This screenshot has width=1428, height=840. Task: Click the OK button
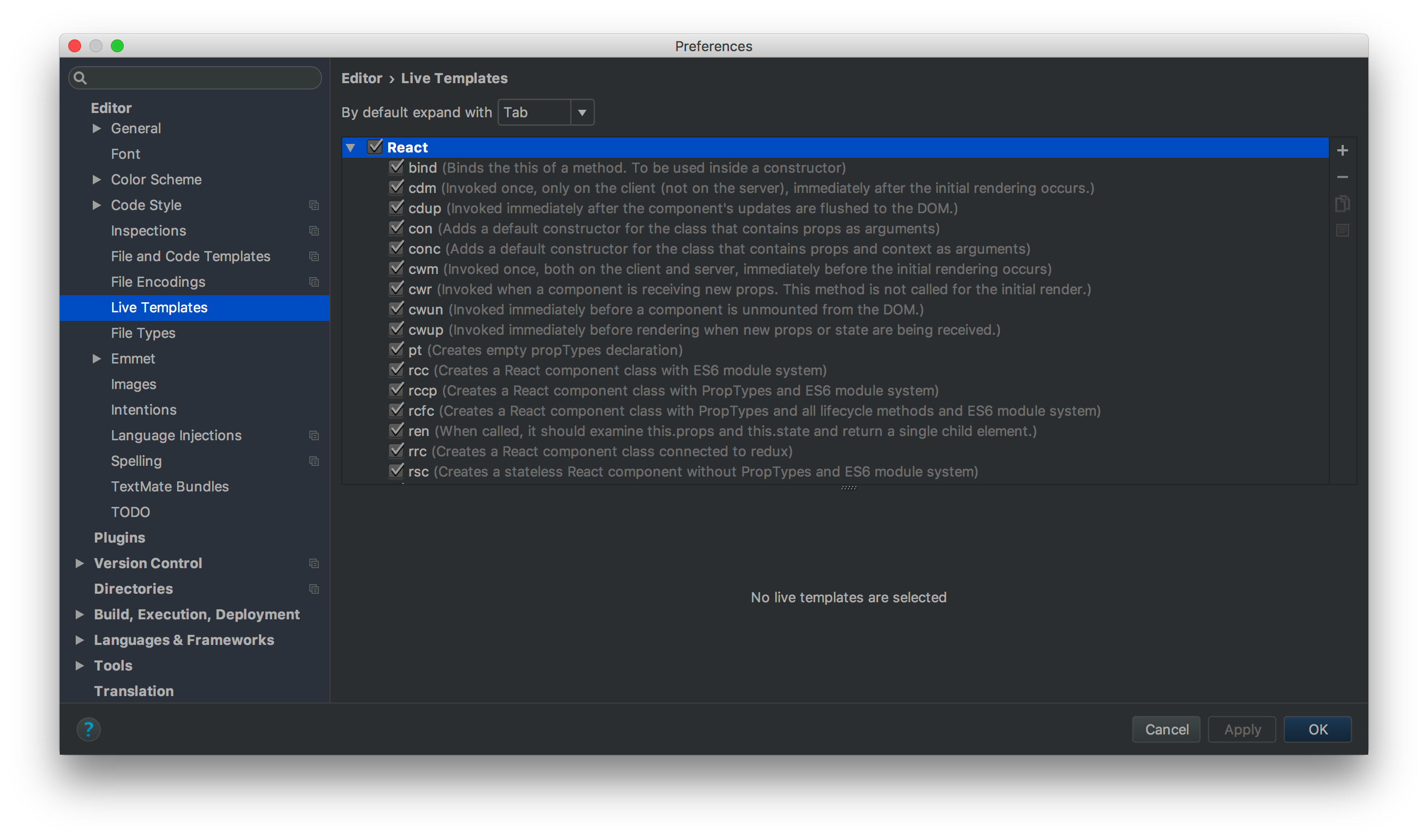pos(1317,729)
